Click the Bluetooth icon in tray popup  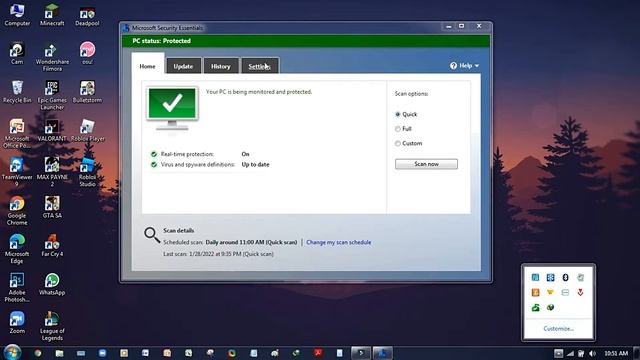click(565, 278)
